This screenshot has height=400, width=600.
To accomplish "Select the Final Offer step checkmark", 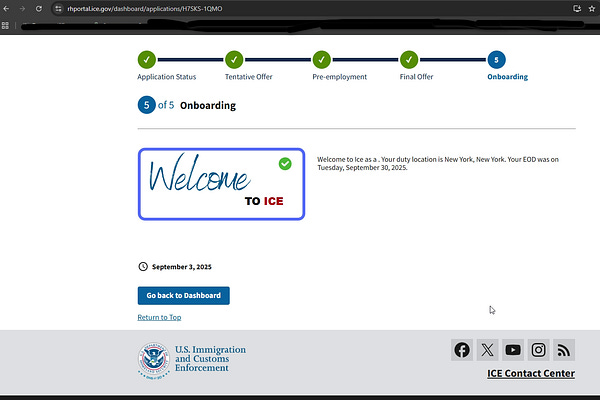I will [409, 59].
